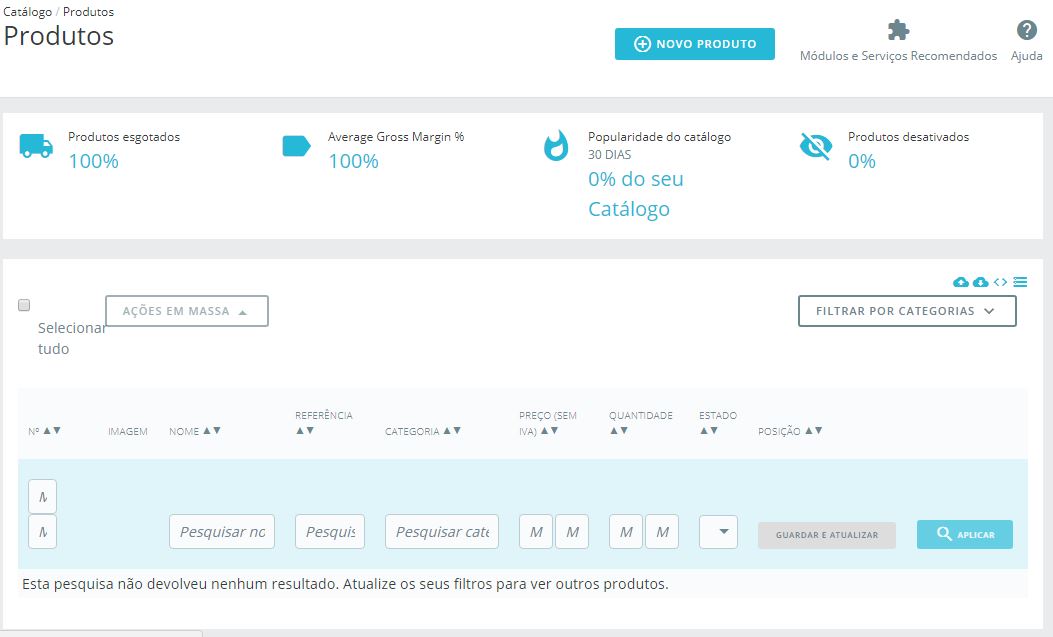Click the truck icon for Produtos esgotados
This screenshot has width=1053, height=637.
36,146
